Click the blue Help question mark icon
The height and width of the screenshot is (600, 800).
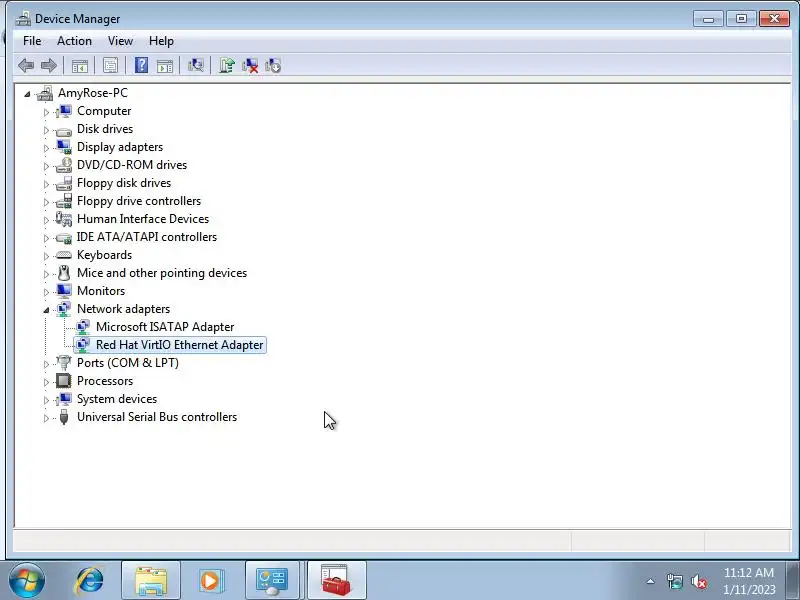[x=141, y=65]
